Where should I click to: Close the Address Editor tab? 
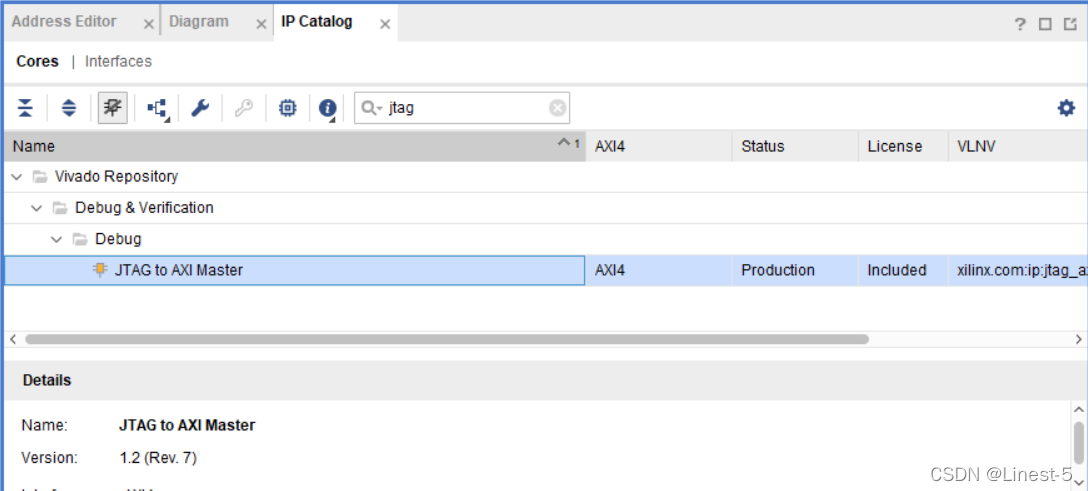pyautogui.click(x=148, y=24)
